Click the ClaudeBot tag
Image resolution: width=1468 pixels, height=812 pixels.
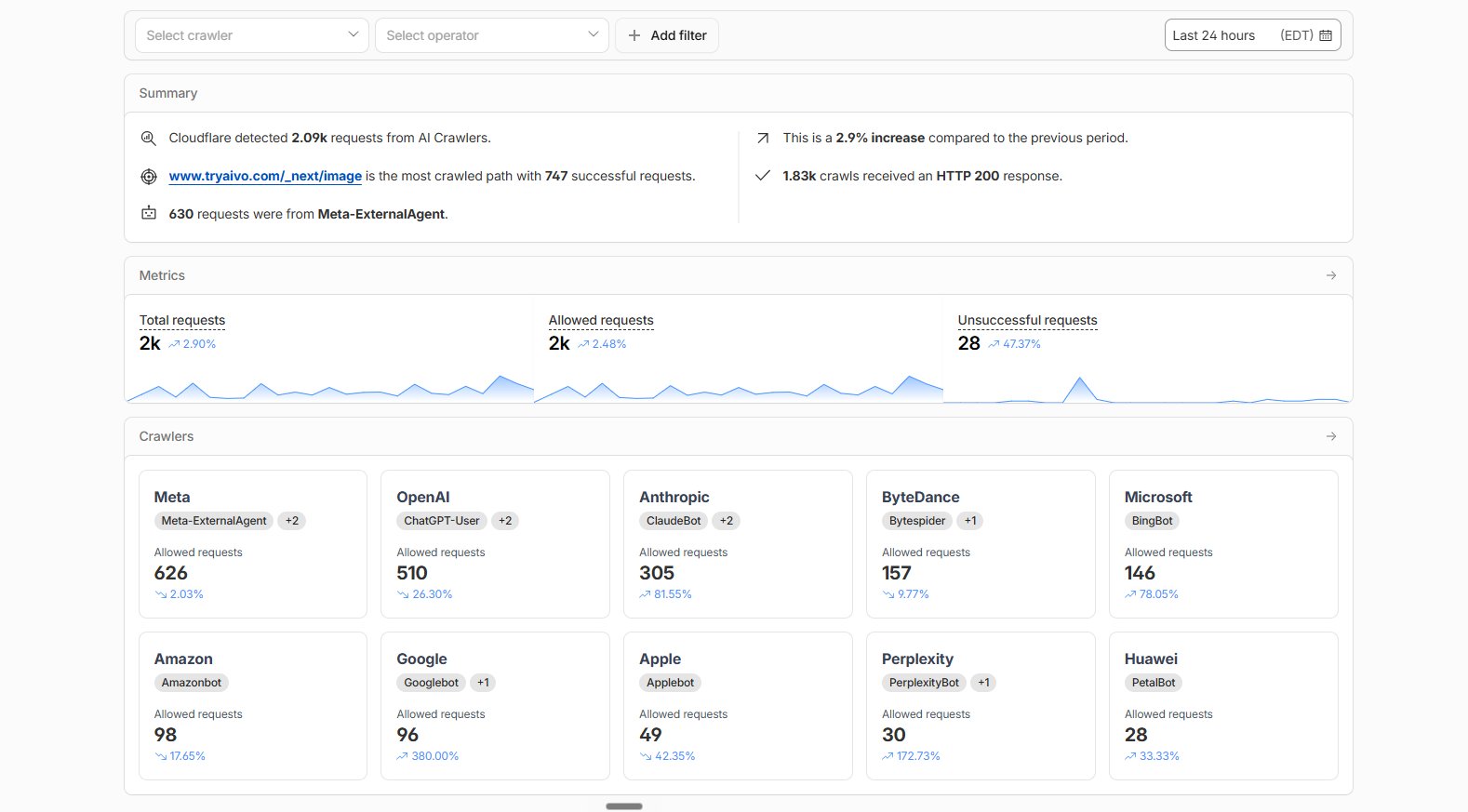tap(674, 521)
